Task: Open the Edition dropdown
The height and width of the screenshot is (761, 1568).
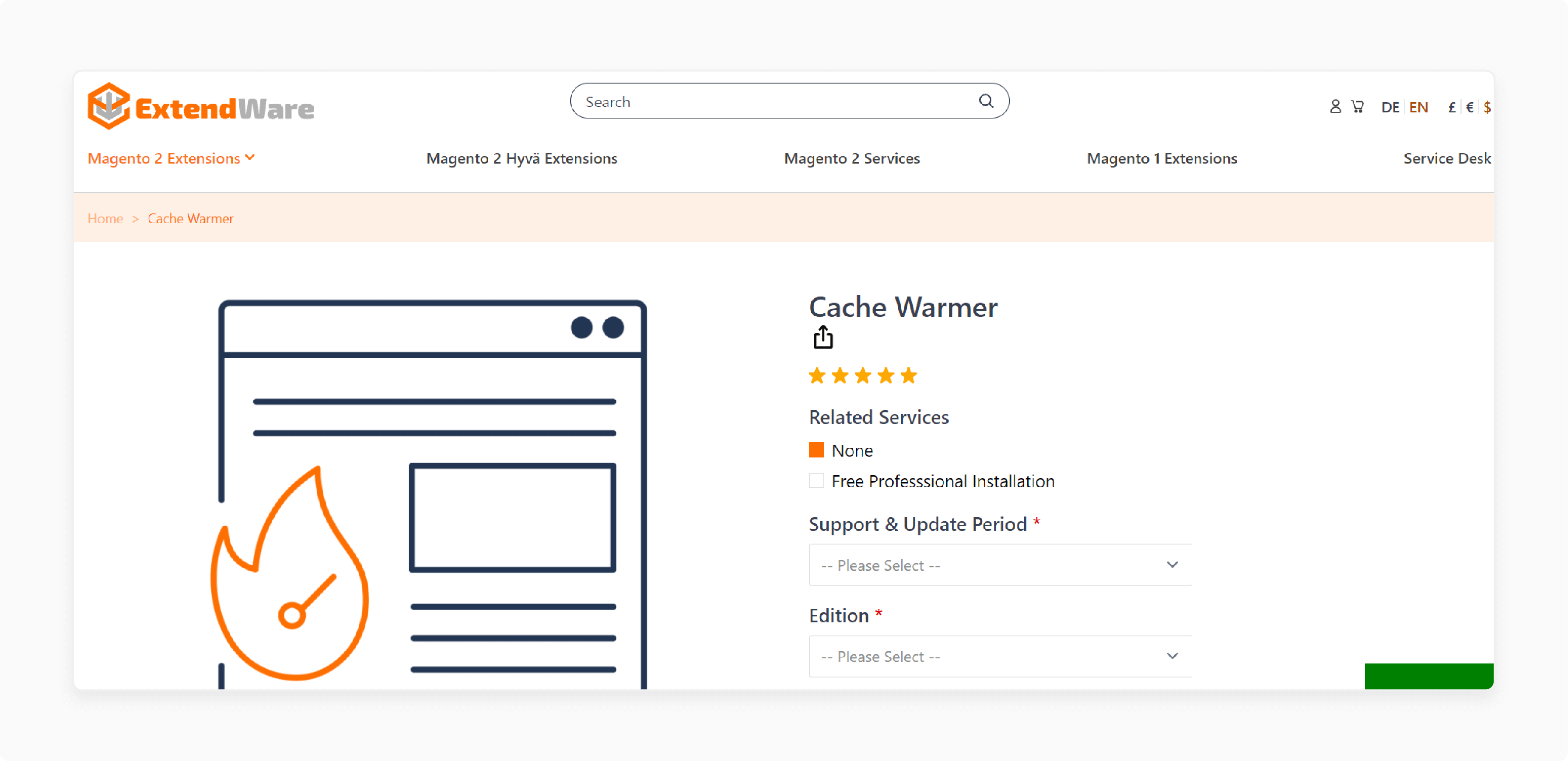Action: [1000, 656]
